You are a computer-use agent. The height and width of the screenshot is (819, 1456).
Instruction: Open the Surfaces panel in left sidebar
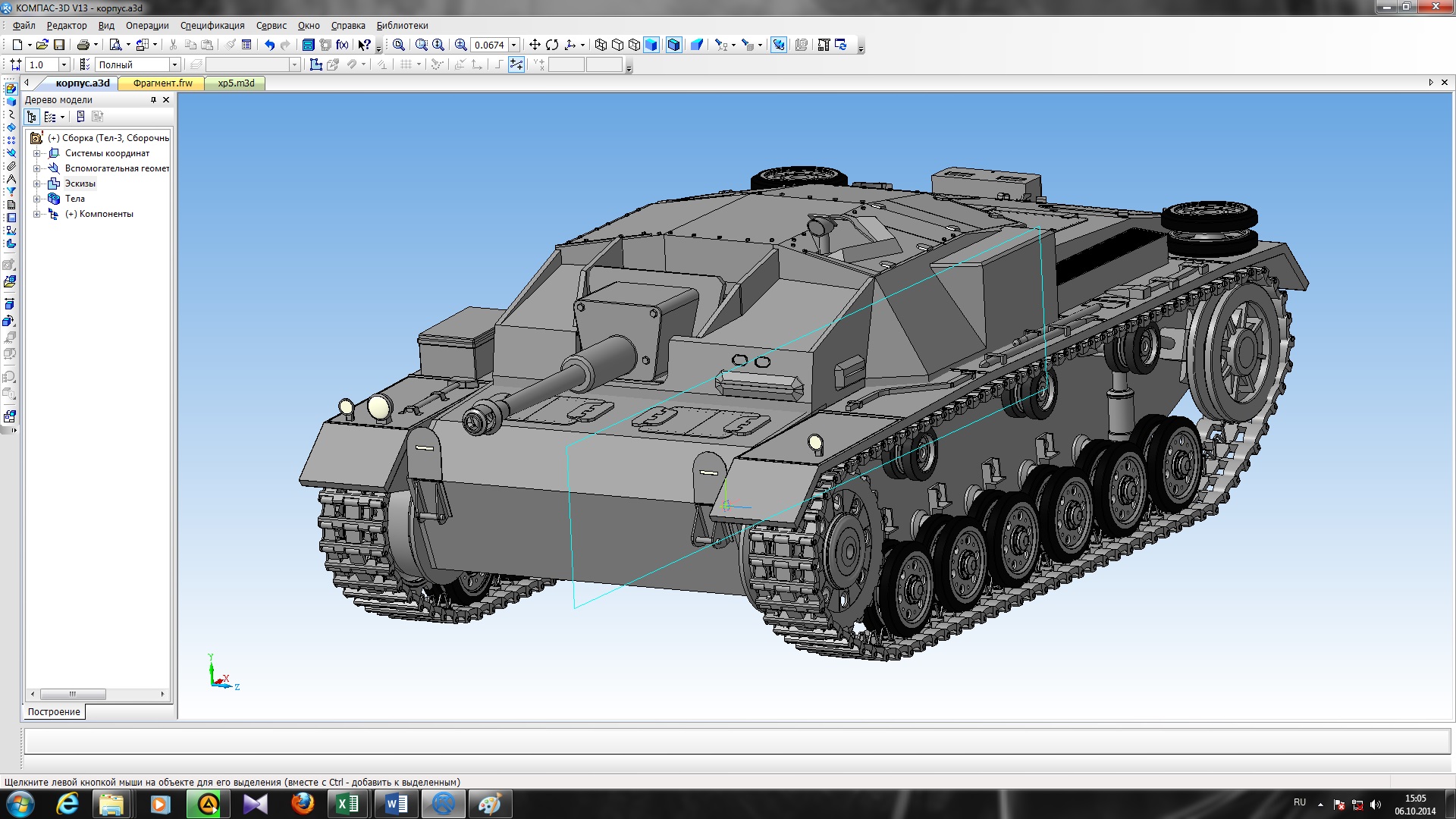pyautogui.click(x=11, y=127)
